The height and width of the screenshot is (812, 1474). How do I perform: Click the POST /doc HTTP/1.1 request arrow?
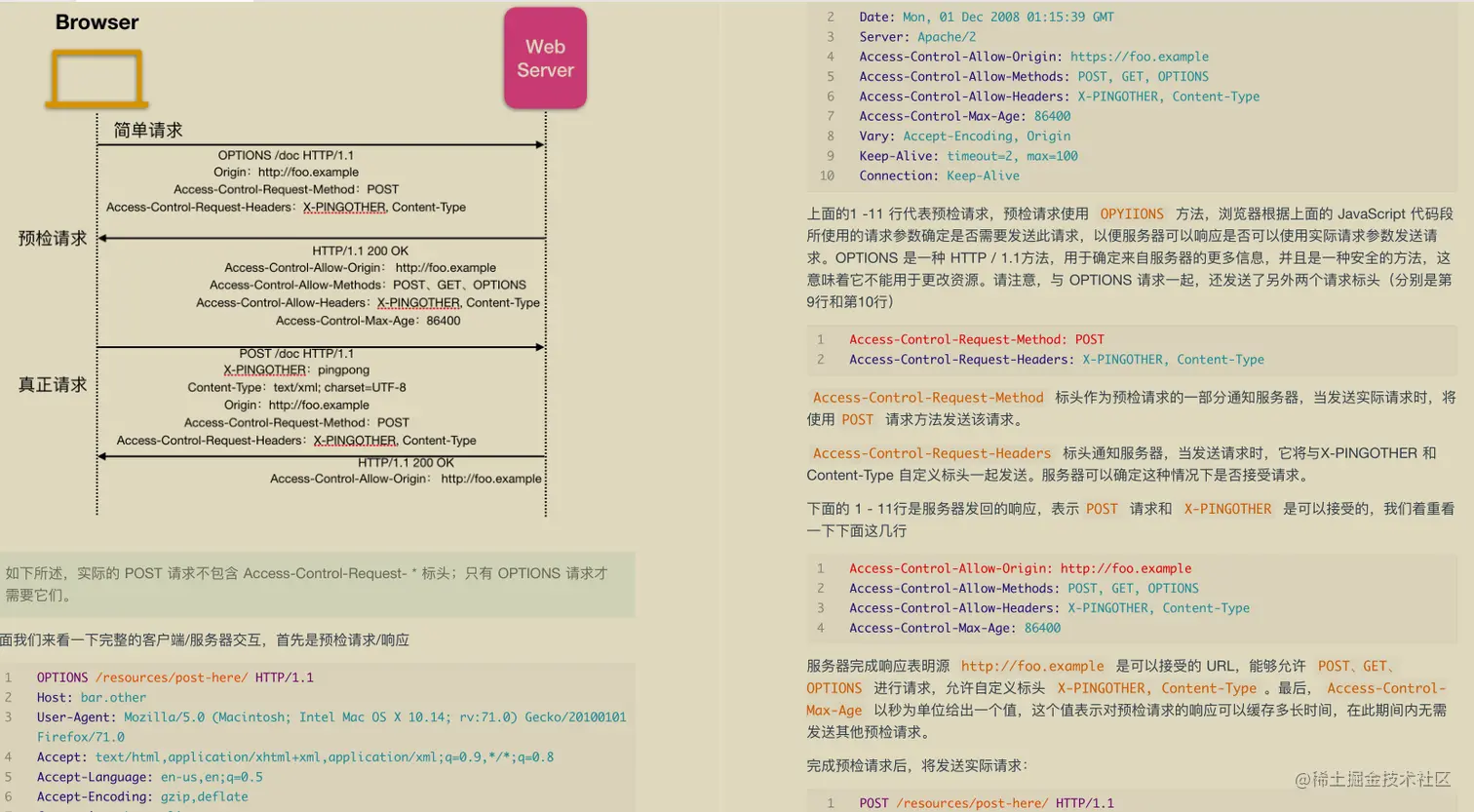point(322,345)
